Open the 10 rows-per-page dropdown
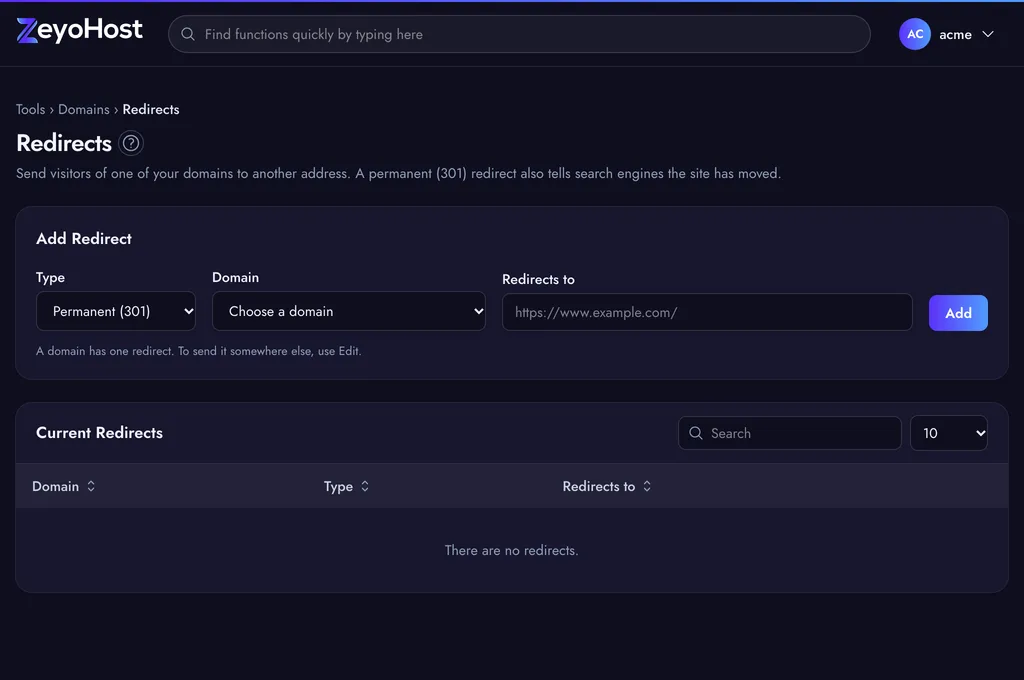Screen dimensions: 1024x680 (x=949, y=433)
